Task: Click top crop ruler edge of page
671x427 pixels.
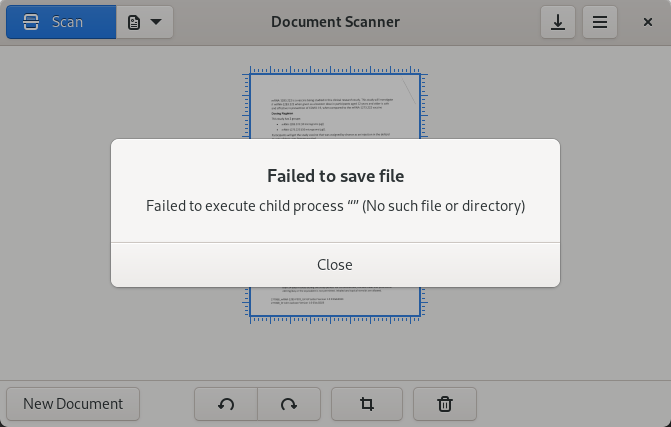Action: pyautogui.click(x=335, y=71)
